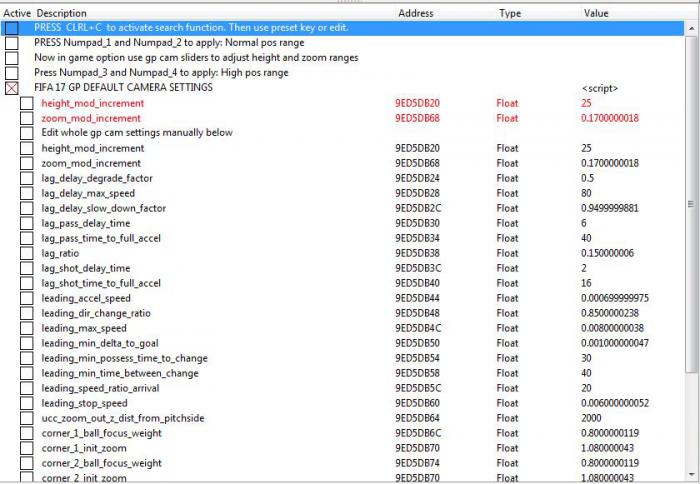This screenshot has width=700, height=484.
Task: Select the corner_1_ball_focus_weight description
Action: click(101, 433)
